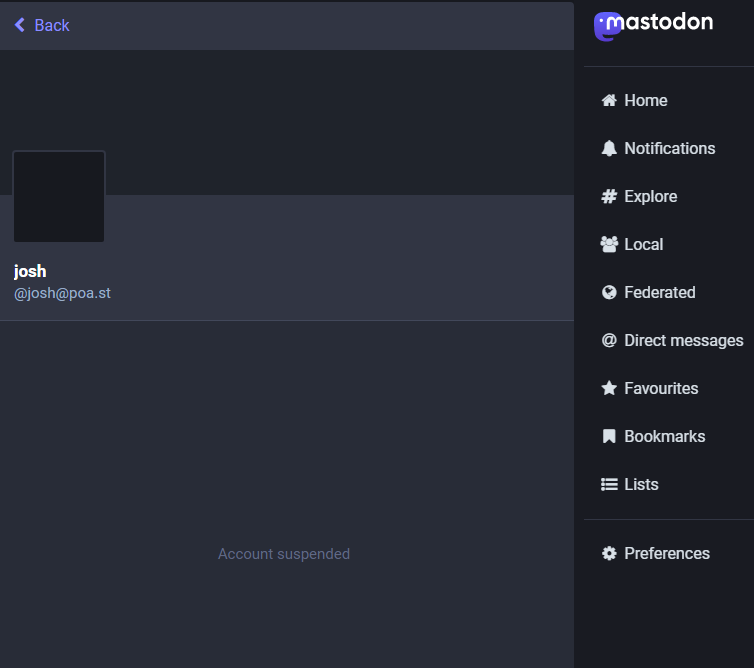Open the Notifications menu label
This screenshot has height=668, width=754.
tap(669, 148)
